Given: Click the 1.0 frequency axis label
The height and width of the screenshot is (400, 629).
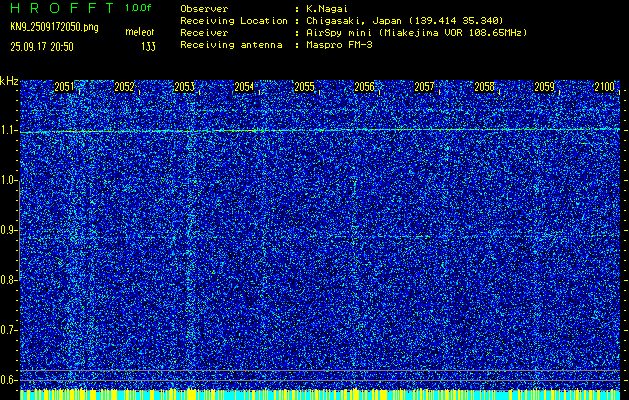Looking at the screenshot, I should [x=8, y=181].
